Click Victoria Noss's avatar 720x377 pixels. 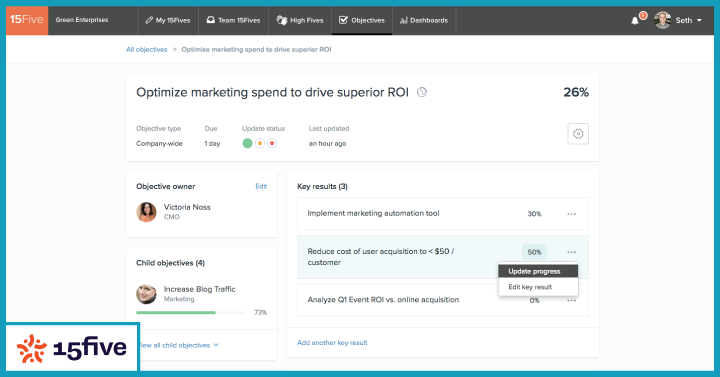[x=146, y=212]
